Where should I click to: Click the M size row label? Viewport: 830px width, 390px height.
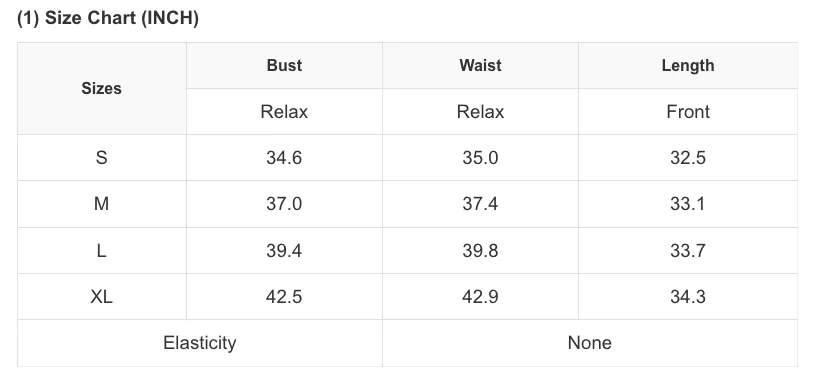102,204
